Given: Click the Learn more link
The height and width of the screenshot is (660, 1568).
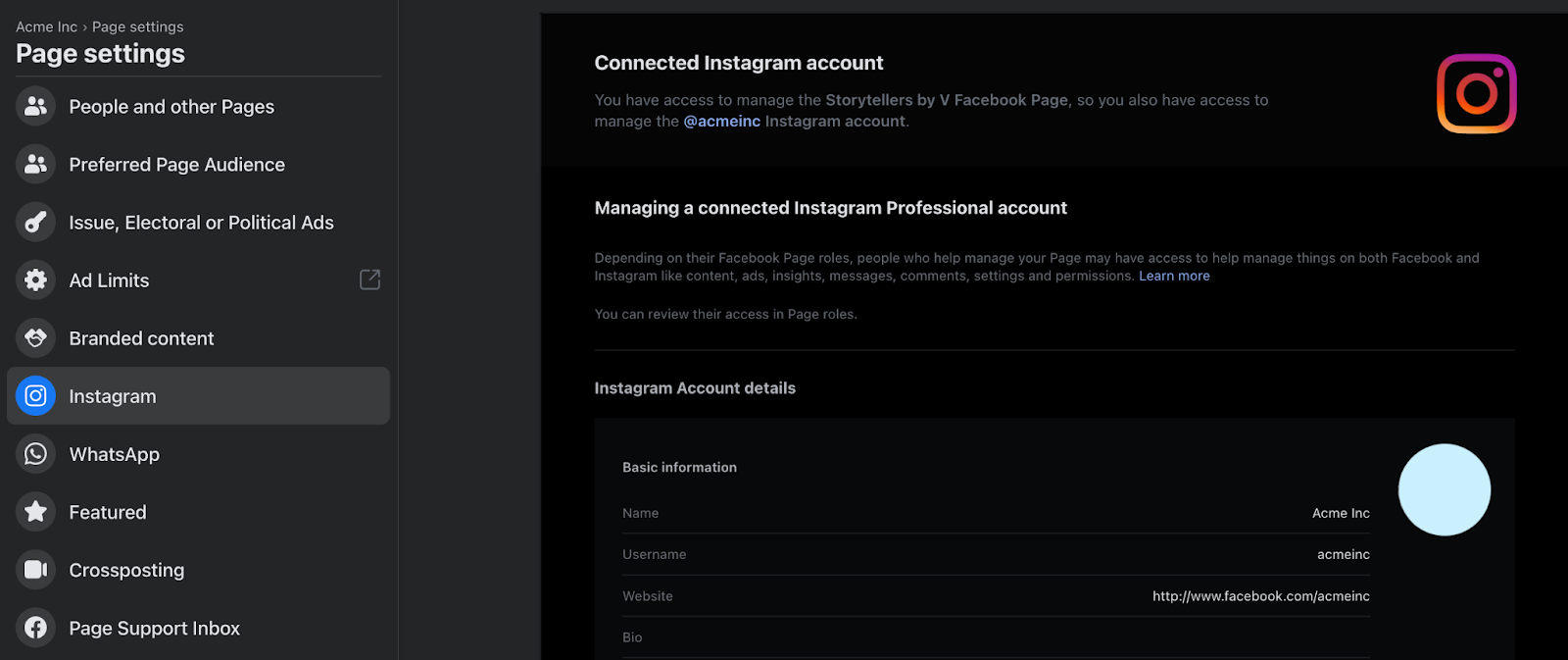Looking at the screenshot, I should point(1174,276).
